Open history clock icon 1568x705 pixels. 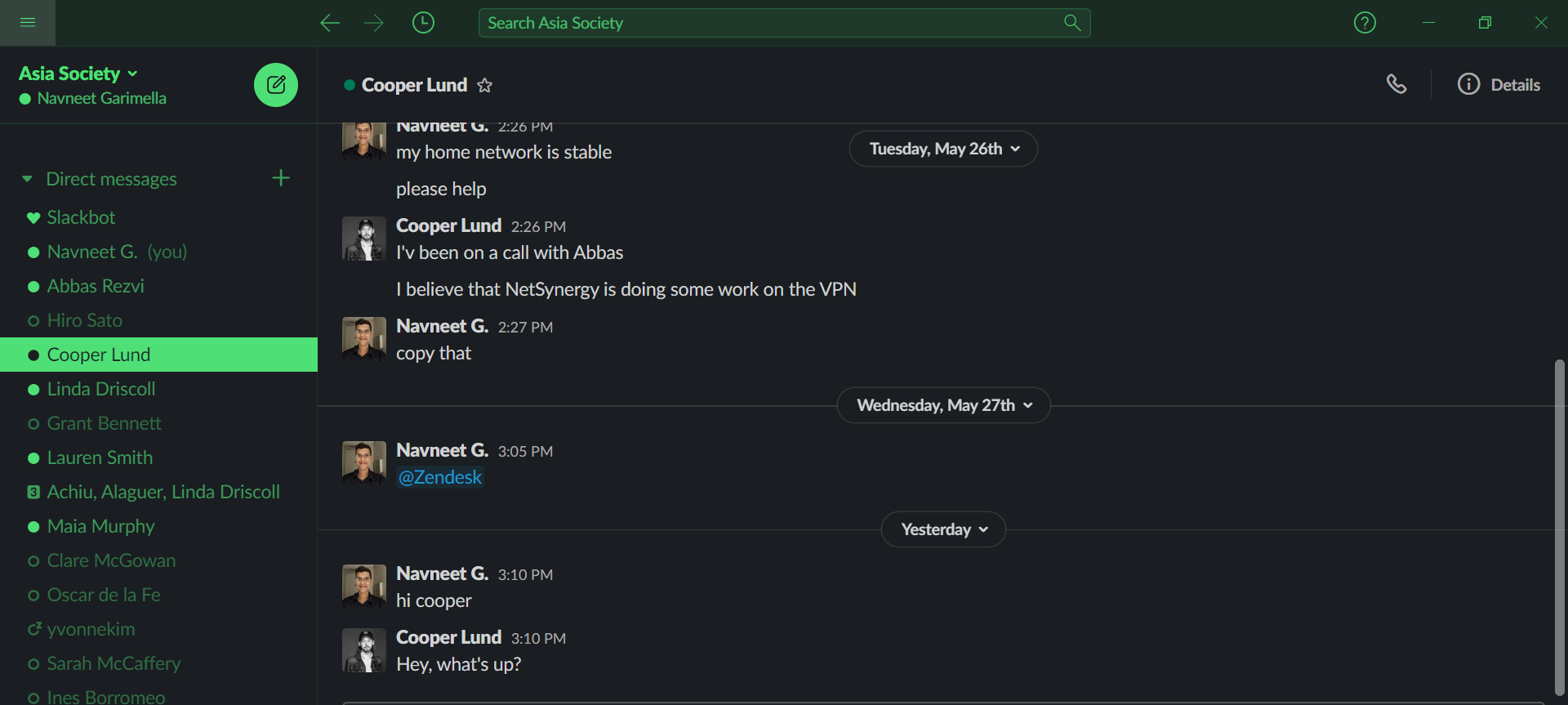click(423, 23)
